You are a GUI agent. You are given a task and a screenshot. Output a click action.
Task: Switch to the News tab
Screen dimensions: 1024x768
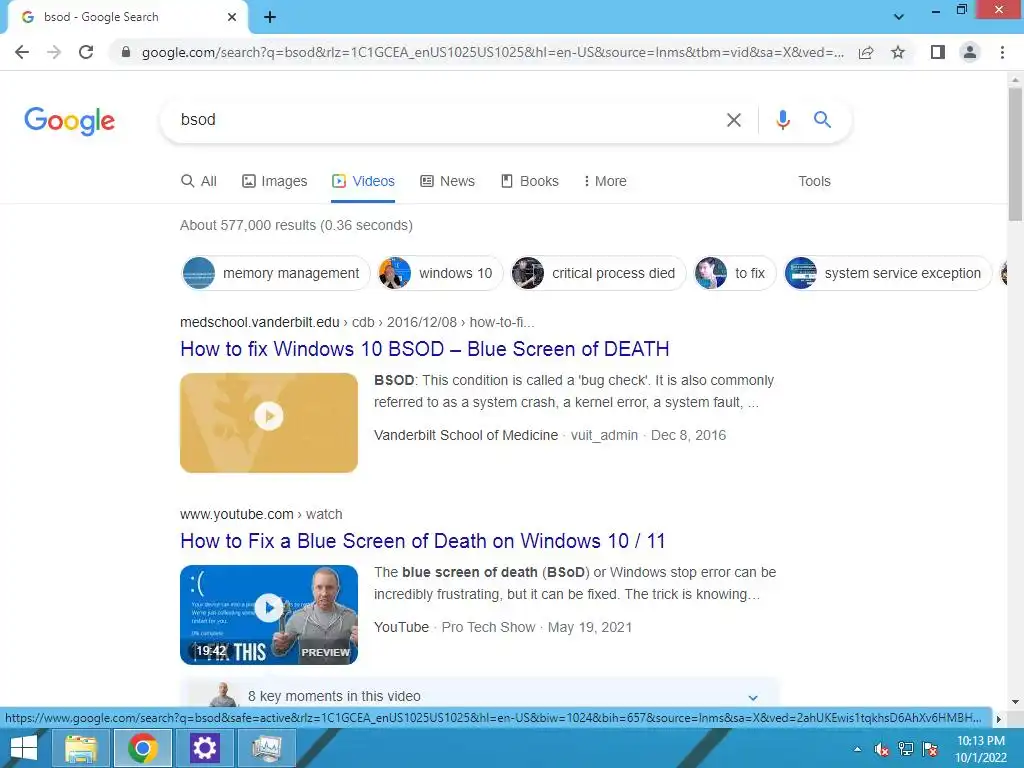point(447,181)
